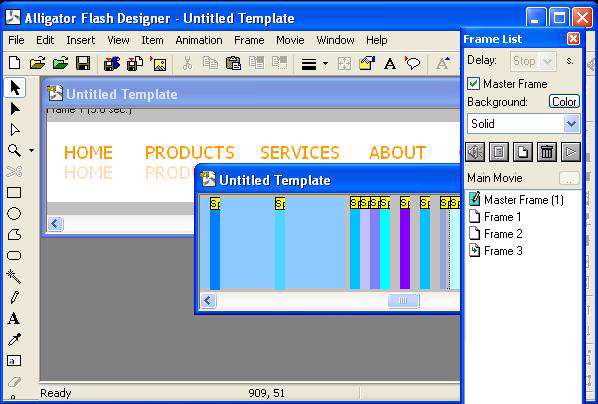The height and width of the screenshot is (404, 598).
Task: Create a new document with the blank page icon
Action: [x=14, y=63]
